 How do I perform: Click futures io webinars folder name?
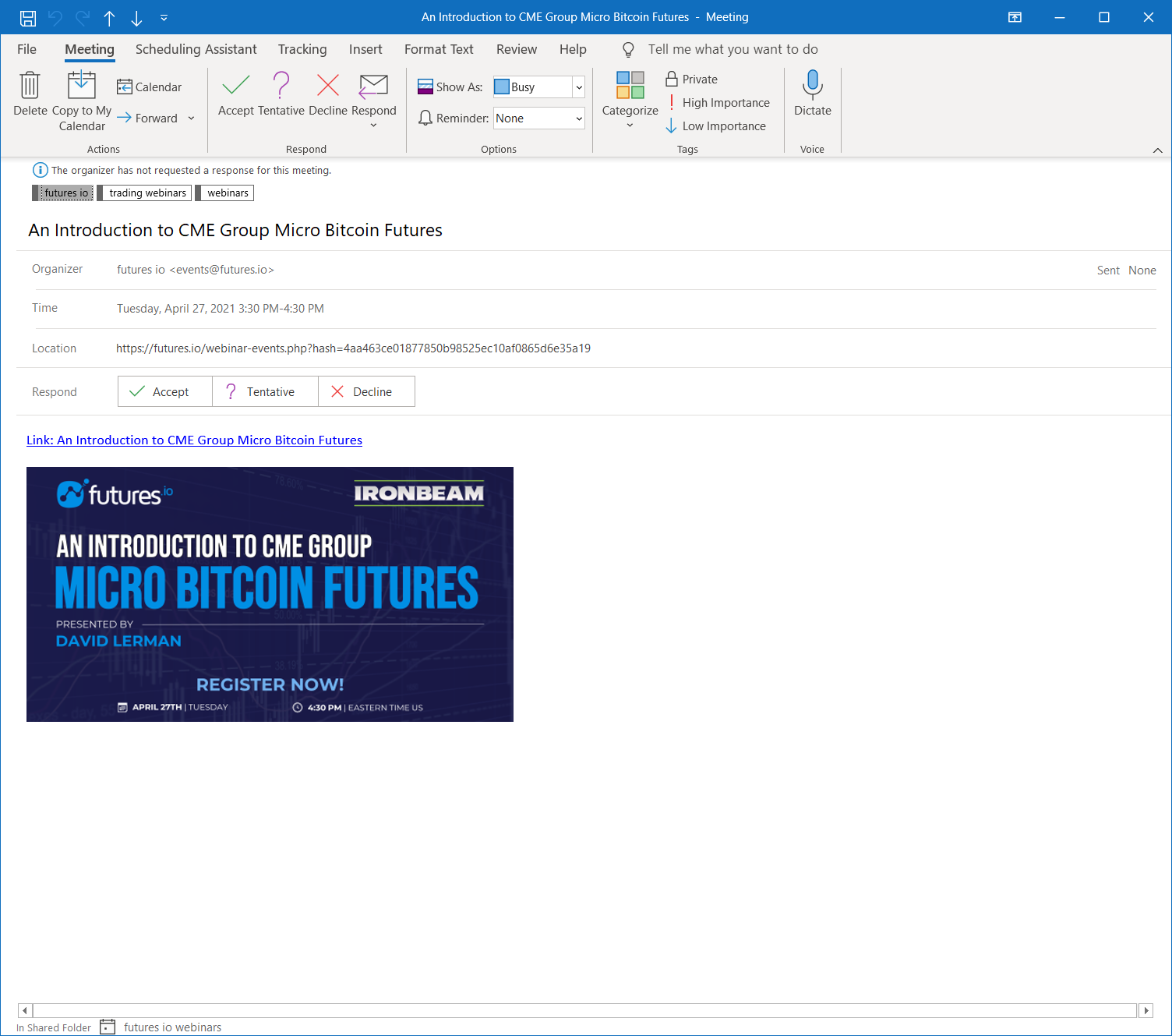pos(172,1027)
